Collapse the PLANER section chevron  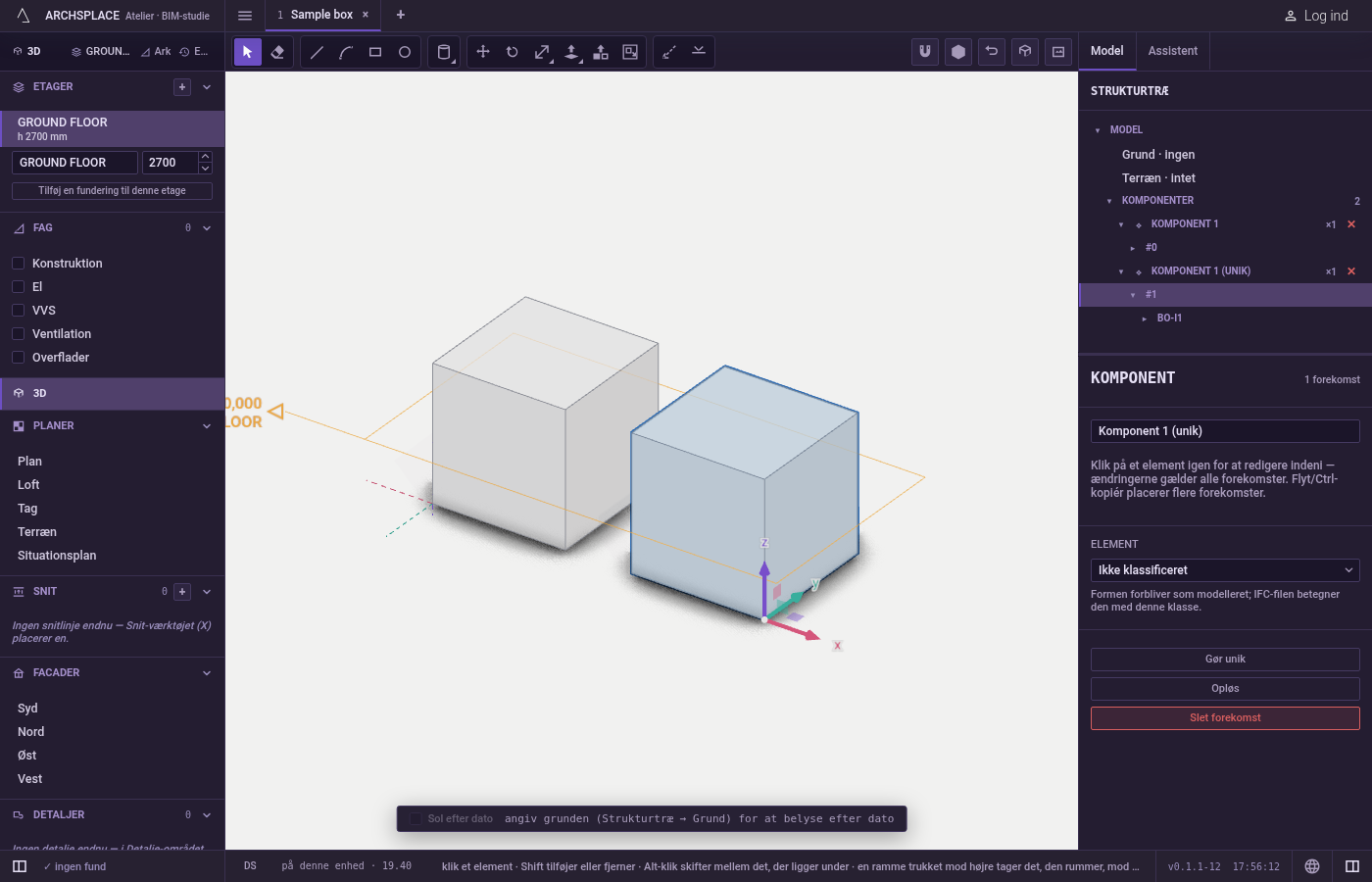click(207, 426)
